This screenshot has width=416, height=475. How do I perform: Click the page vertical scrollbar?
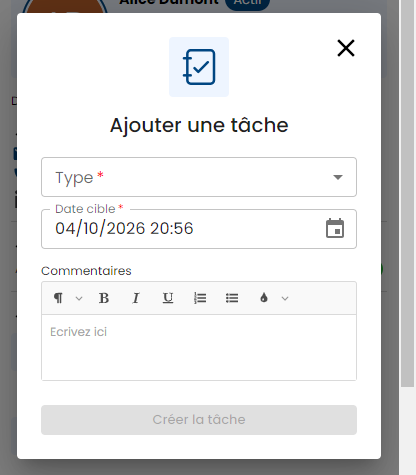[407, 193]
